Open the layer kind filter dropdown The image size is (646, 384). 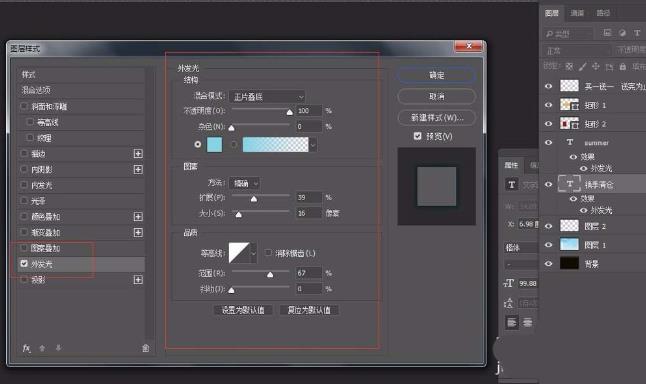[x=569, y=33]
